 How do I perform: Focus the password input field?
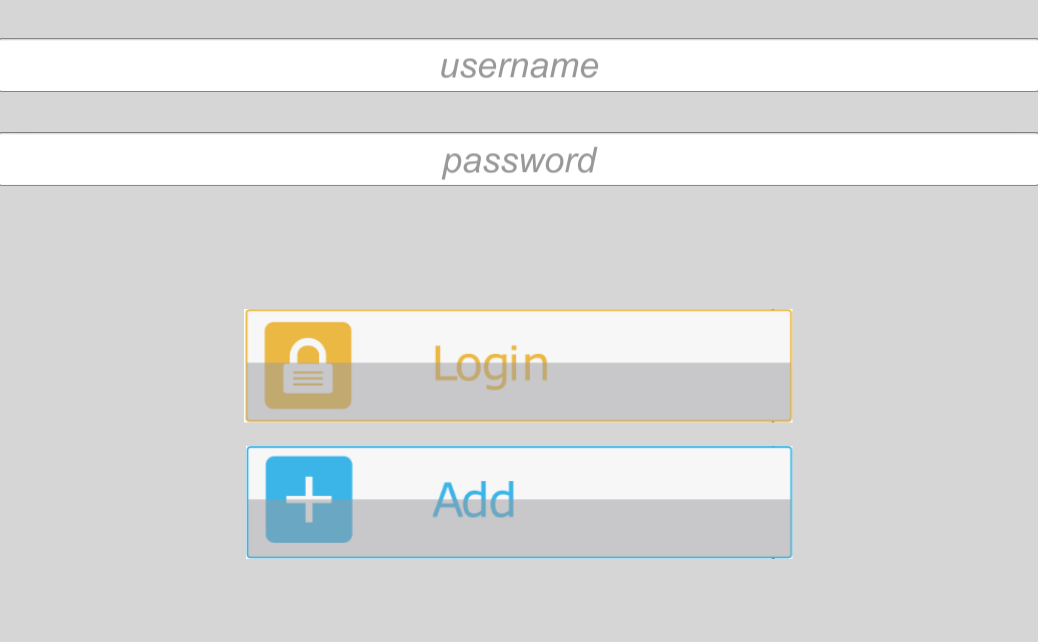(x=519, y=159)
